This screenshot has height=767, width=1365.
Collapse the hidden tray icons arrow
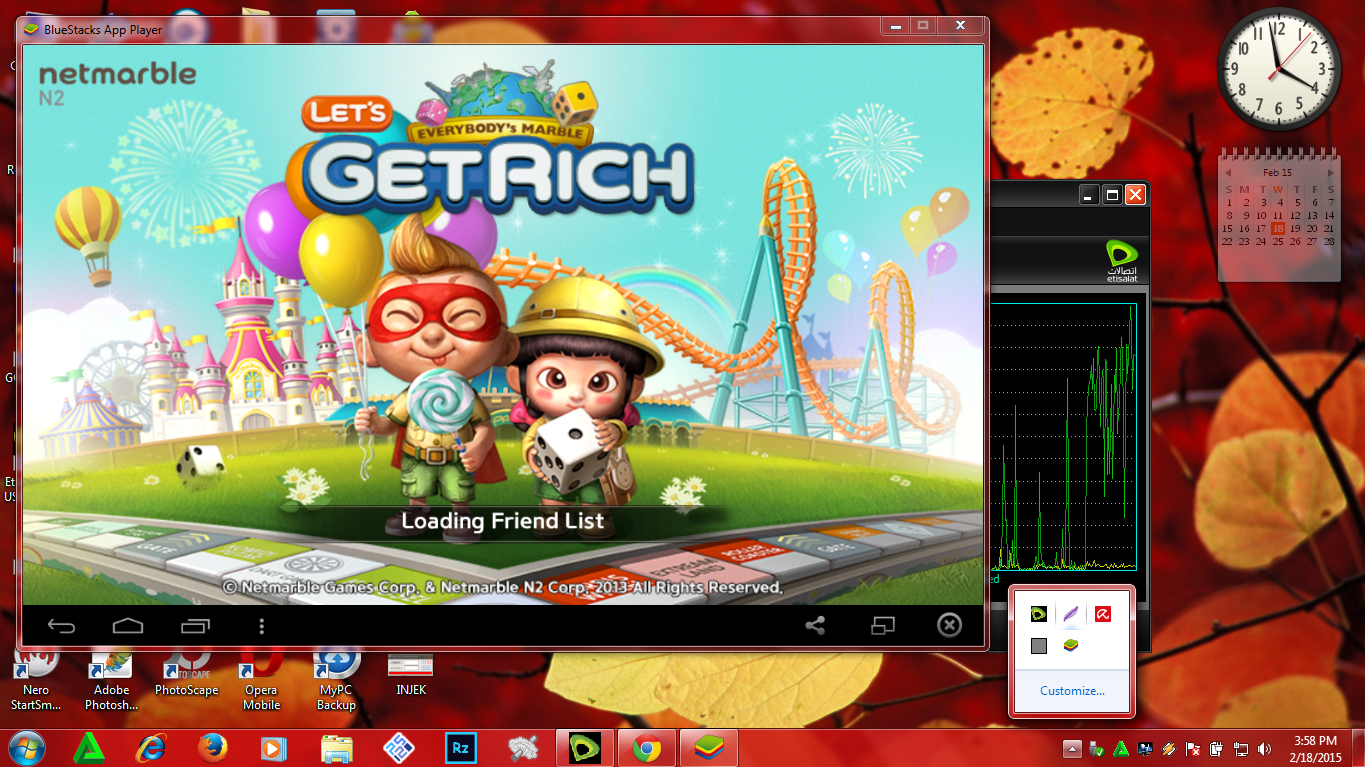[1072, 748]
